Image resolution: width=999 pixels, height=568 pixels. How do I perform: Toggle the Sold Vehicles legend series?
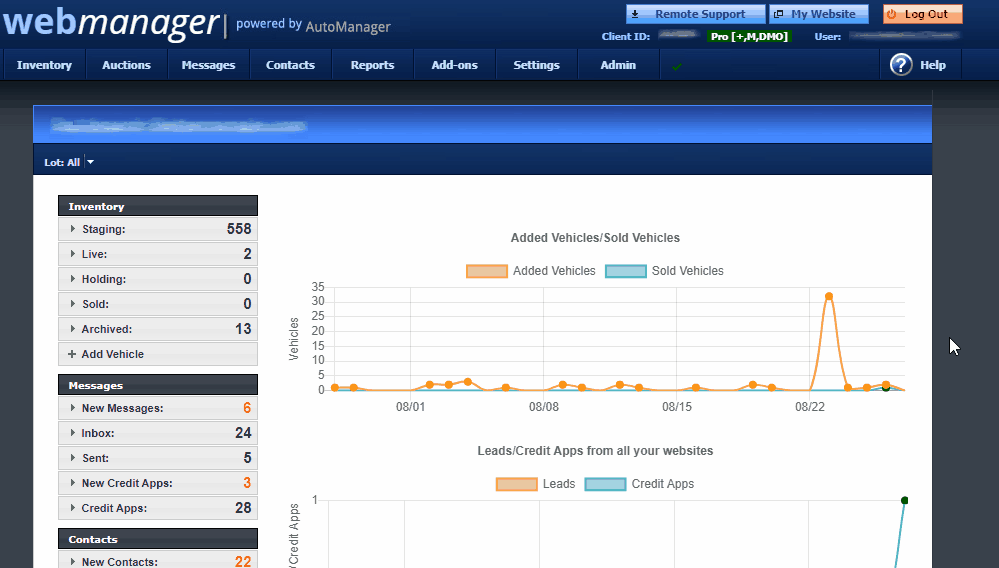coord(665,271)
